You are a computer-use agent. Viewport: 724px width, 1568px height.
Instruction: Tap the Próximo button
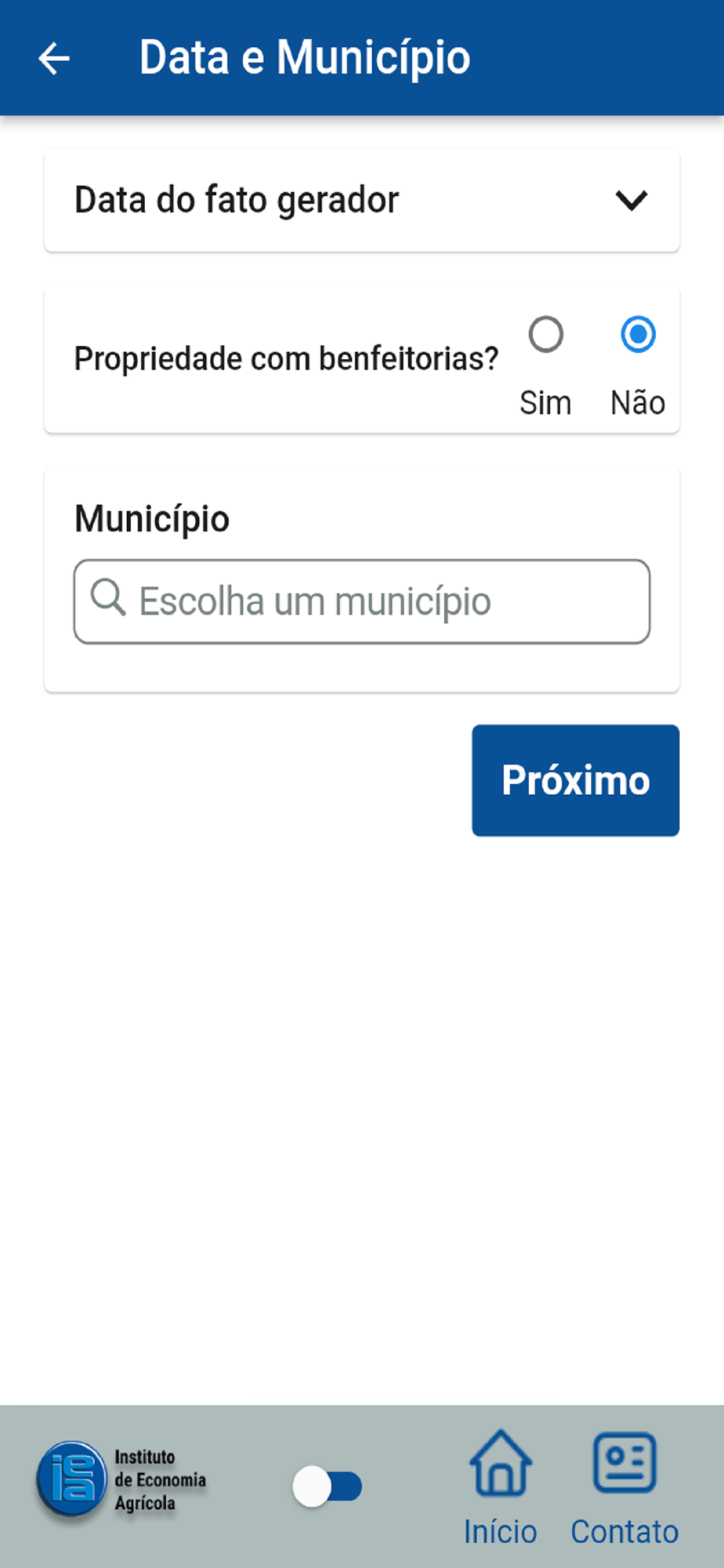575,780
